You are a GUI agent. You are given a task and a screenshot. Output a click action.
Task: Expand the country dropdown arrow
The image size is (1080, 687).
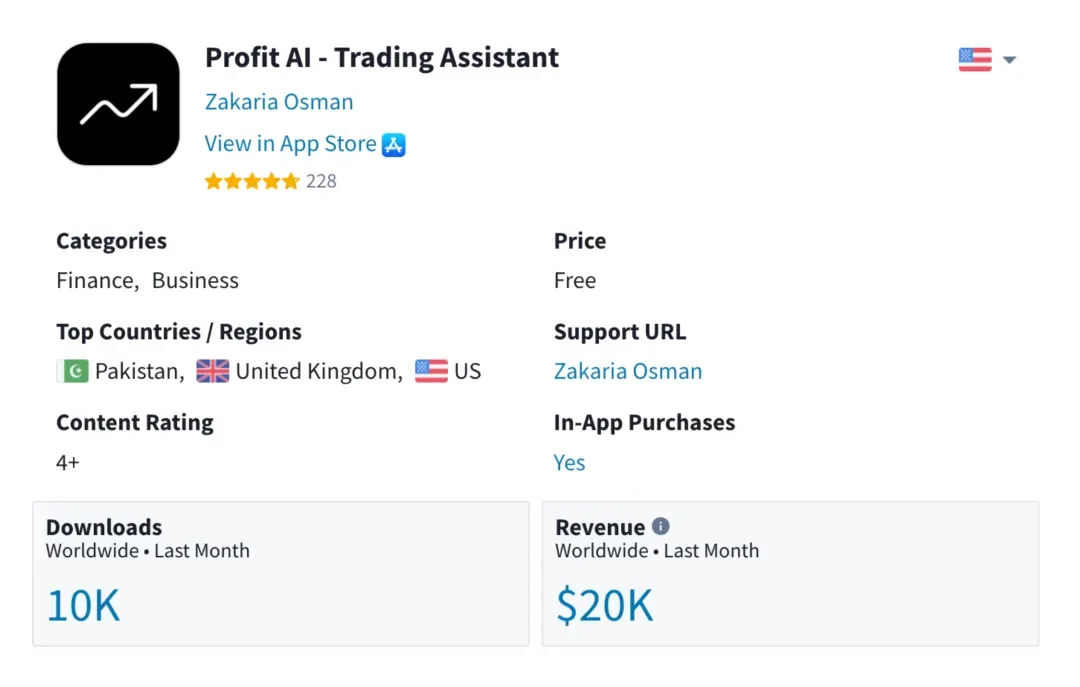[1009, 60]
